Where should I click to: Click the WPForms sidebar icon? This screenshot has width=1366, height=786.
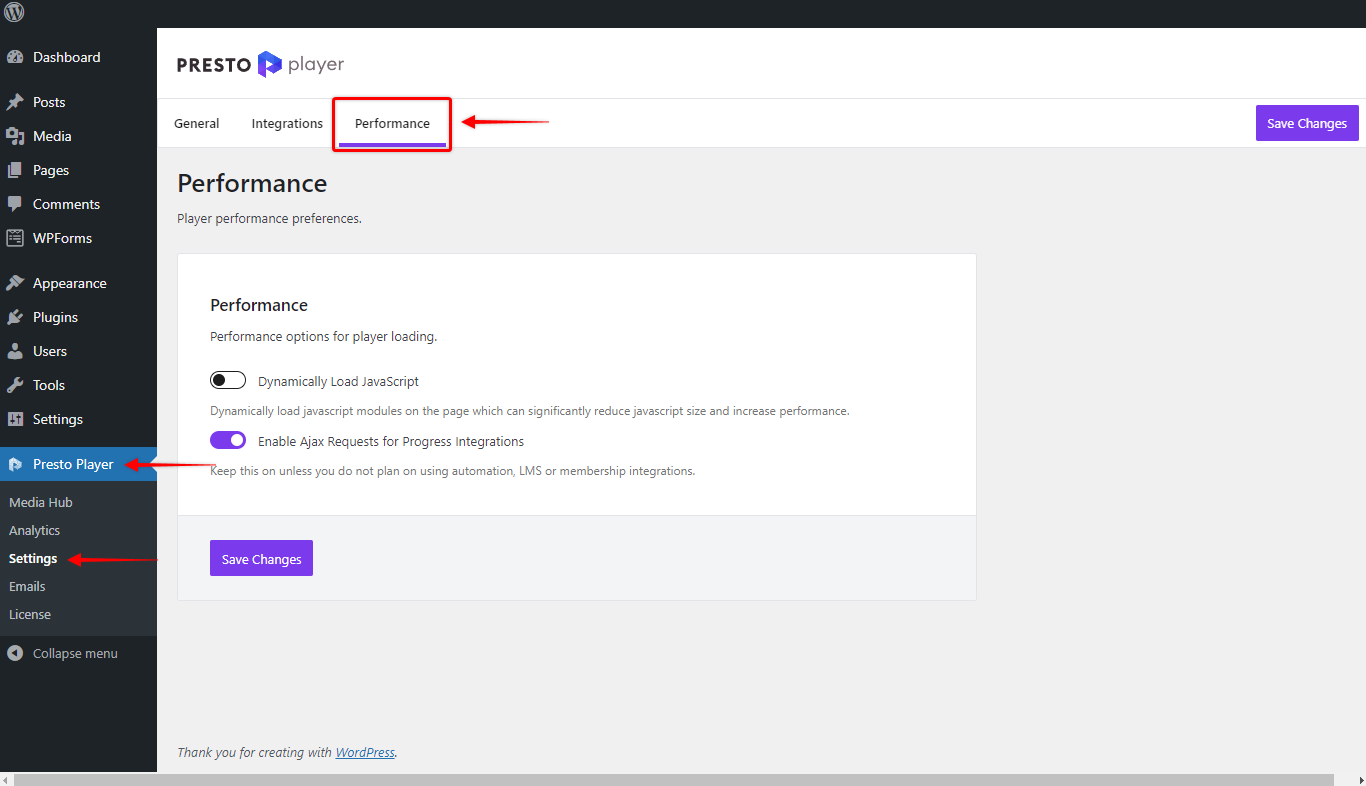(15, 238)
